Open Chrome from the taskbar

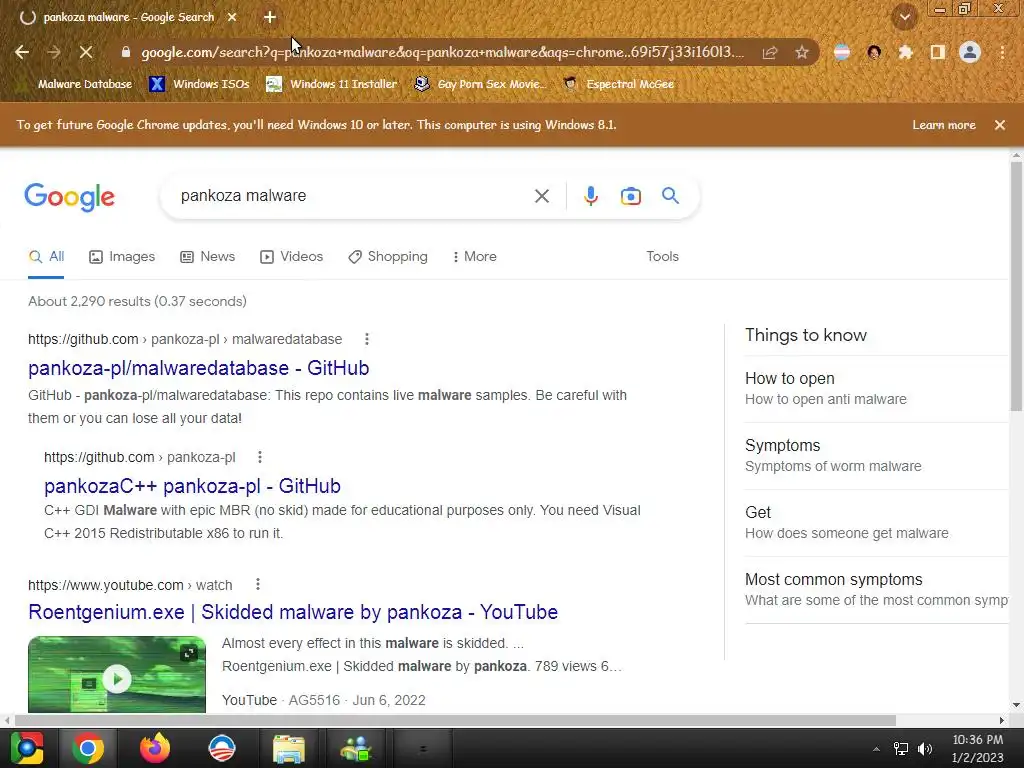coord(88,748)
